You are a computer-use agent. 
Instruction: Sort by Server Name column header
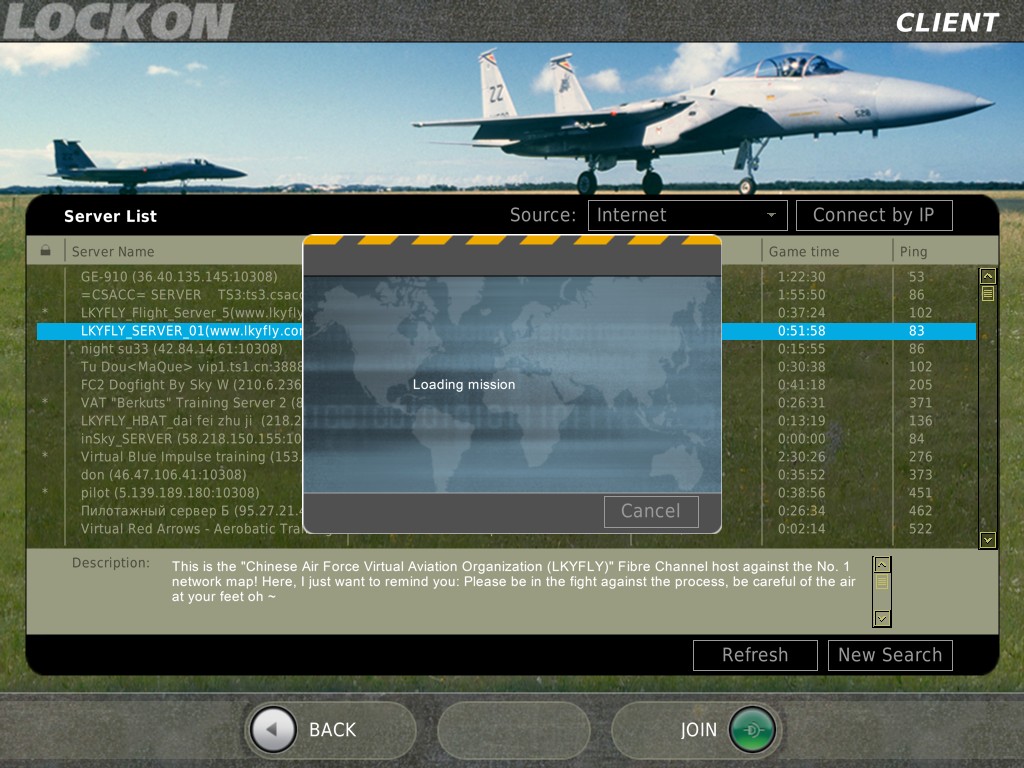point(113,251)
